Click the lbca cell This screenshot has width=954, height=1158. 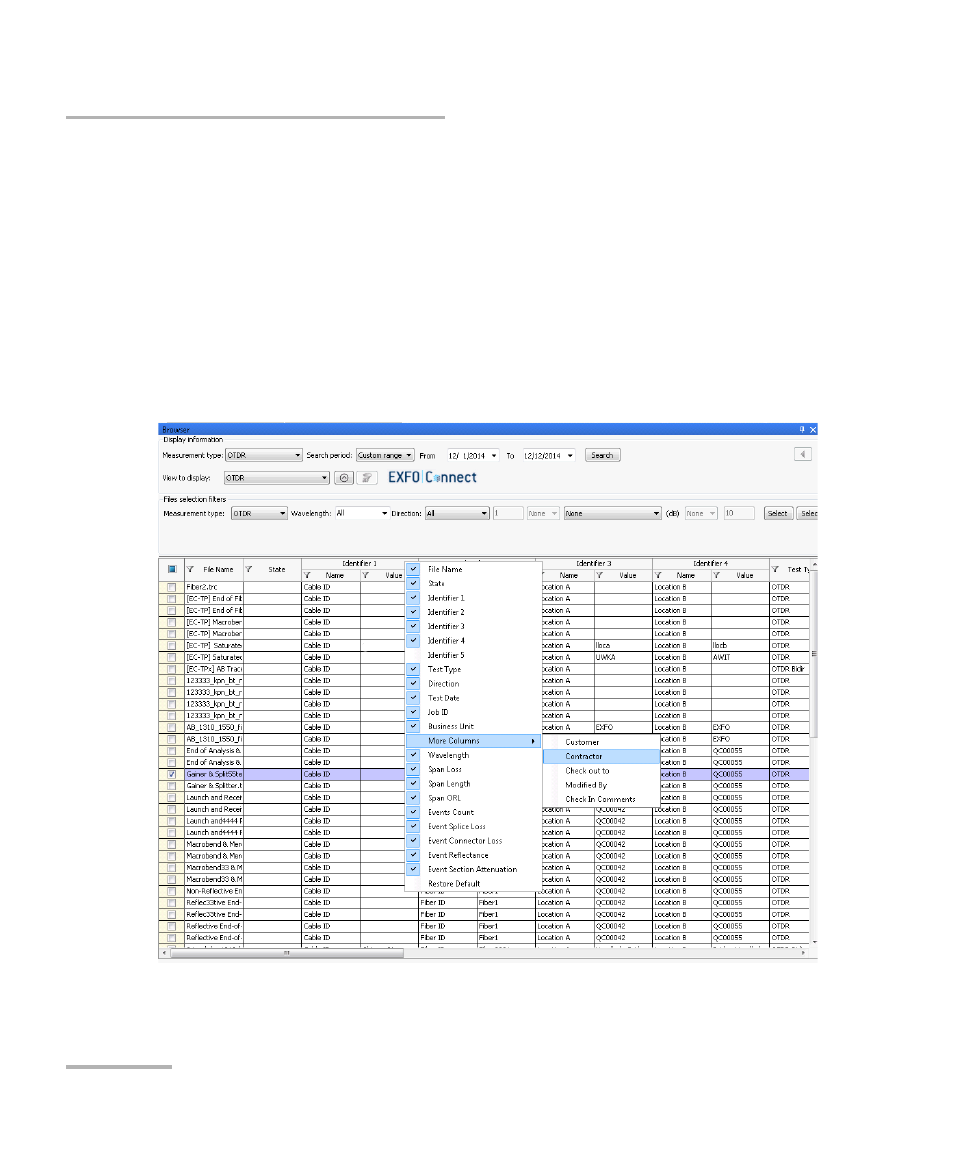coord(623,645)
